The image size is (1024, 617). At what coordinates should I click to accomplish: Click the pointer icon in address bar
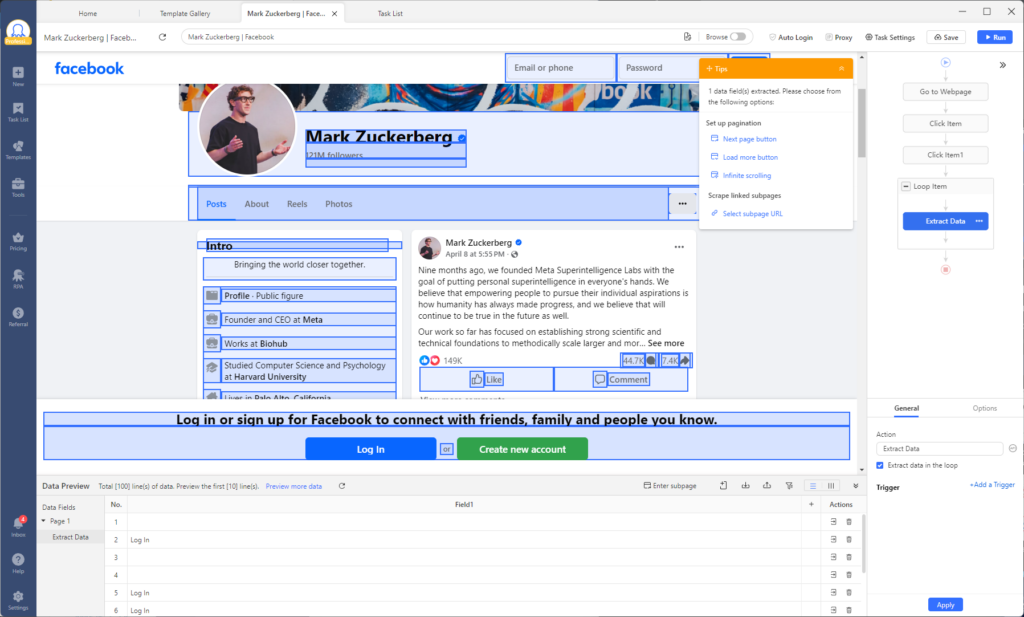click(687, 37)
